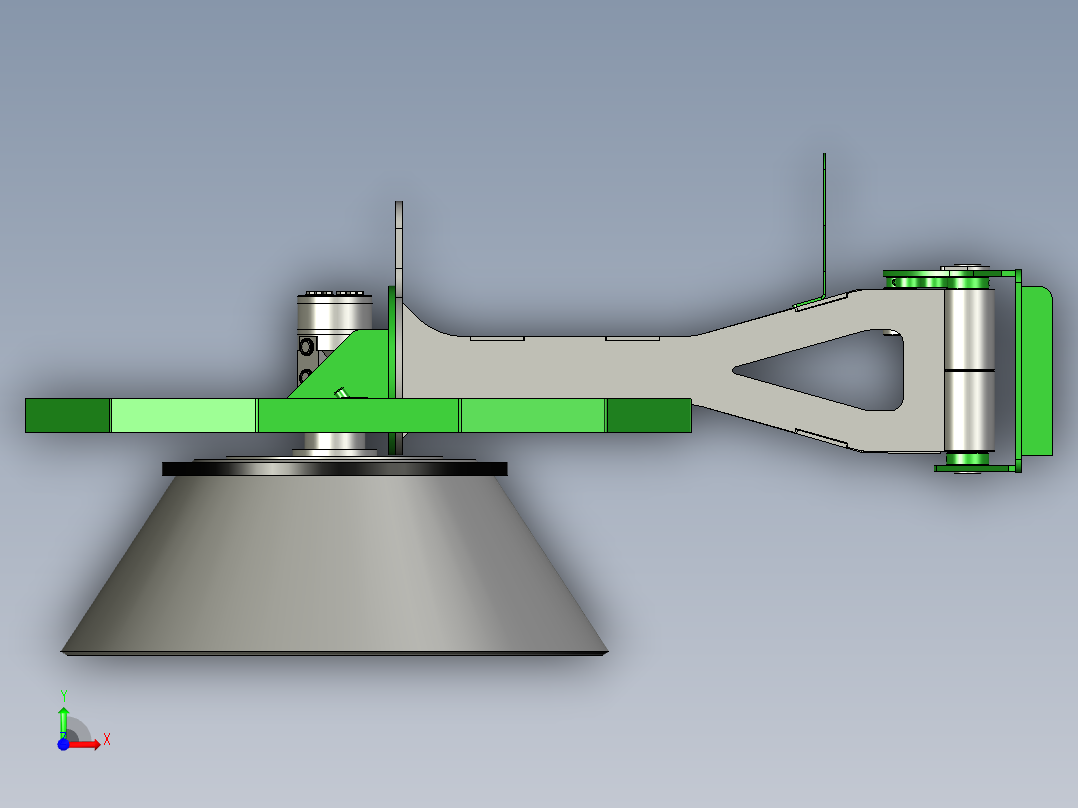This screenshot has width=1078, height=808.
Task: Select the dark green right end of the beam
Action: click(x=649, y=415)
